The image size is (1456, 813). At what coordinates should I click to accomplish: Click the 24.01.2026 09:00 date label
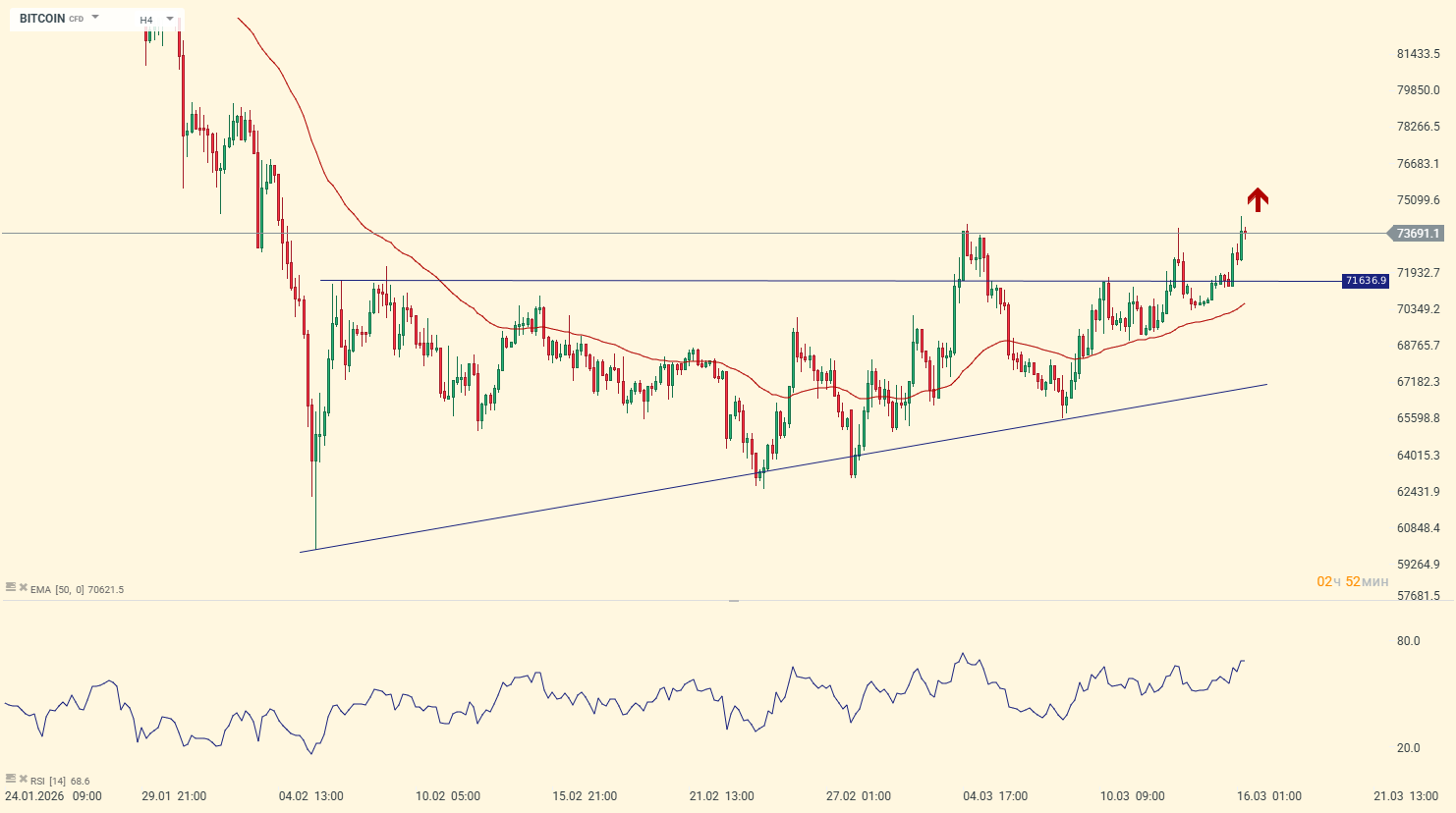(x=53, y=796)
